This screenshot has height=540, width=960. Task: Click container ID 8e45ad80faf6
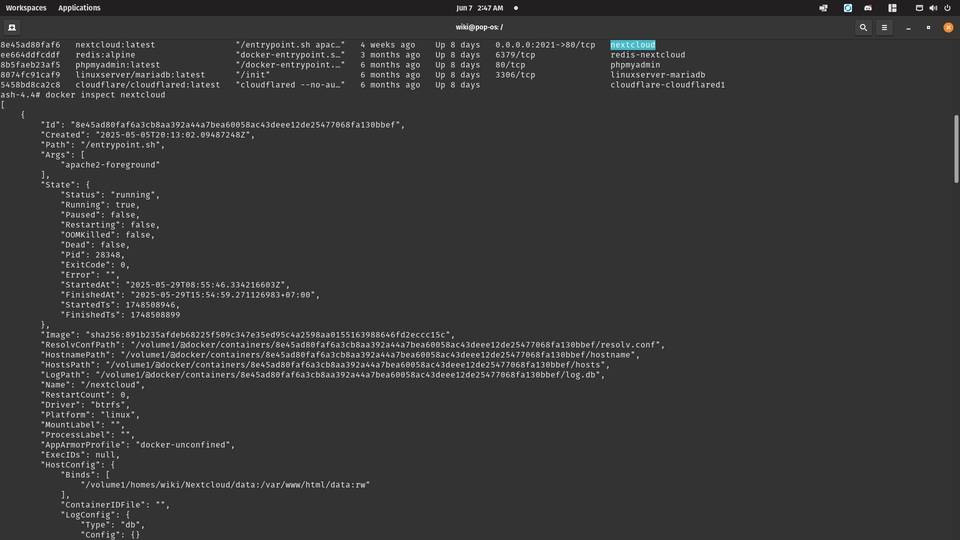[x=31, y=45]
